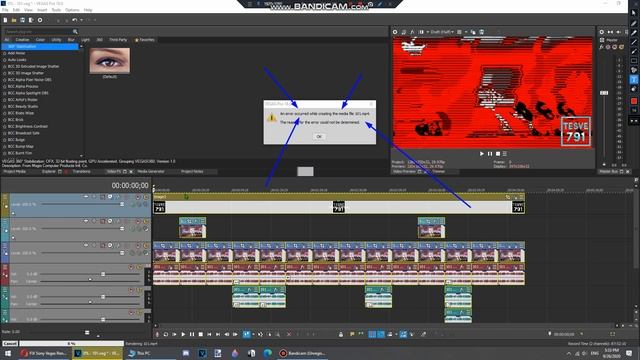
Task: Click the Windows Start button
Action: [x=7, y=353]
